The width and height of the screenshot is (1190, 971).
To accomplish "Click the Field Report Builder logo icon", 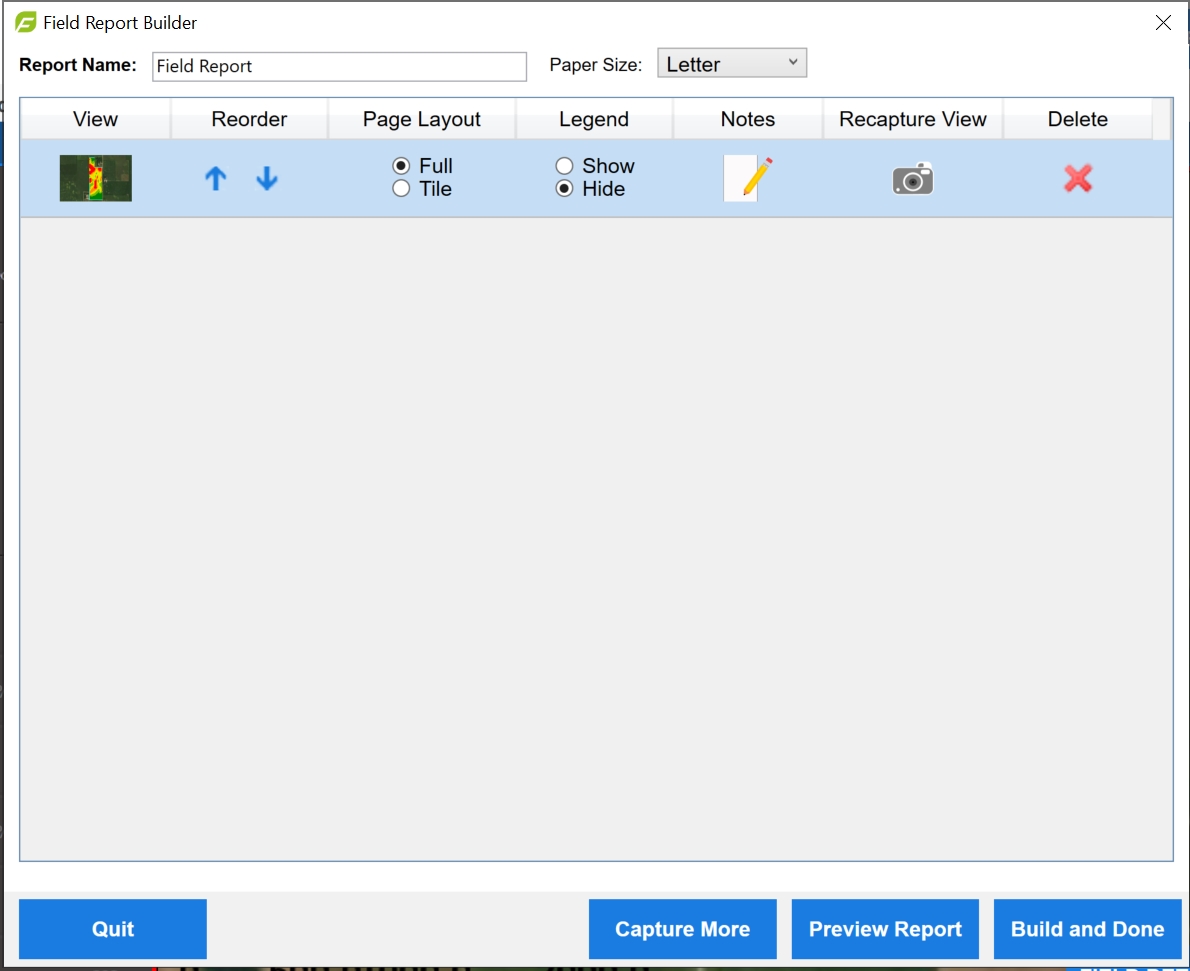I will (26, 22).
